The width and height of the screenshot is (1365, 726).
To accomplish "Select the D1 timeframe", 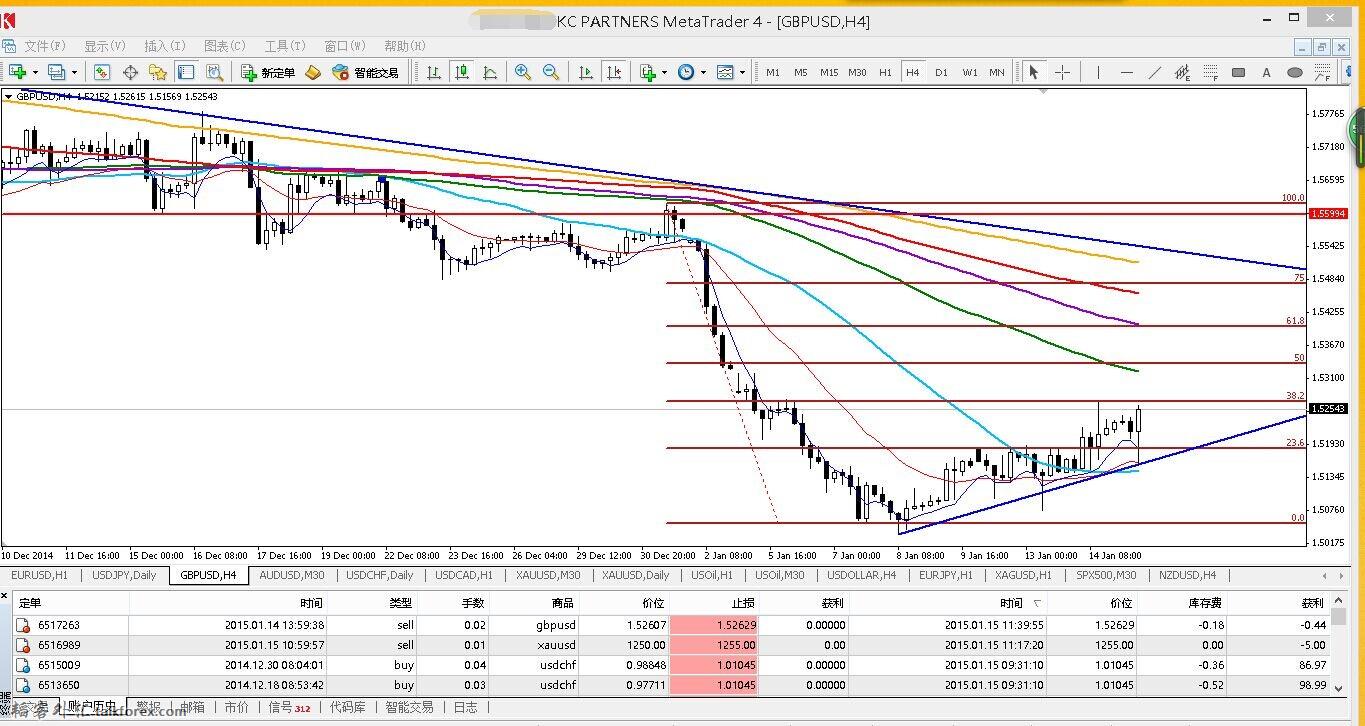I will 941,72.
